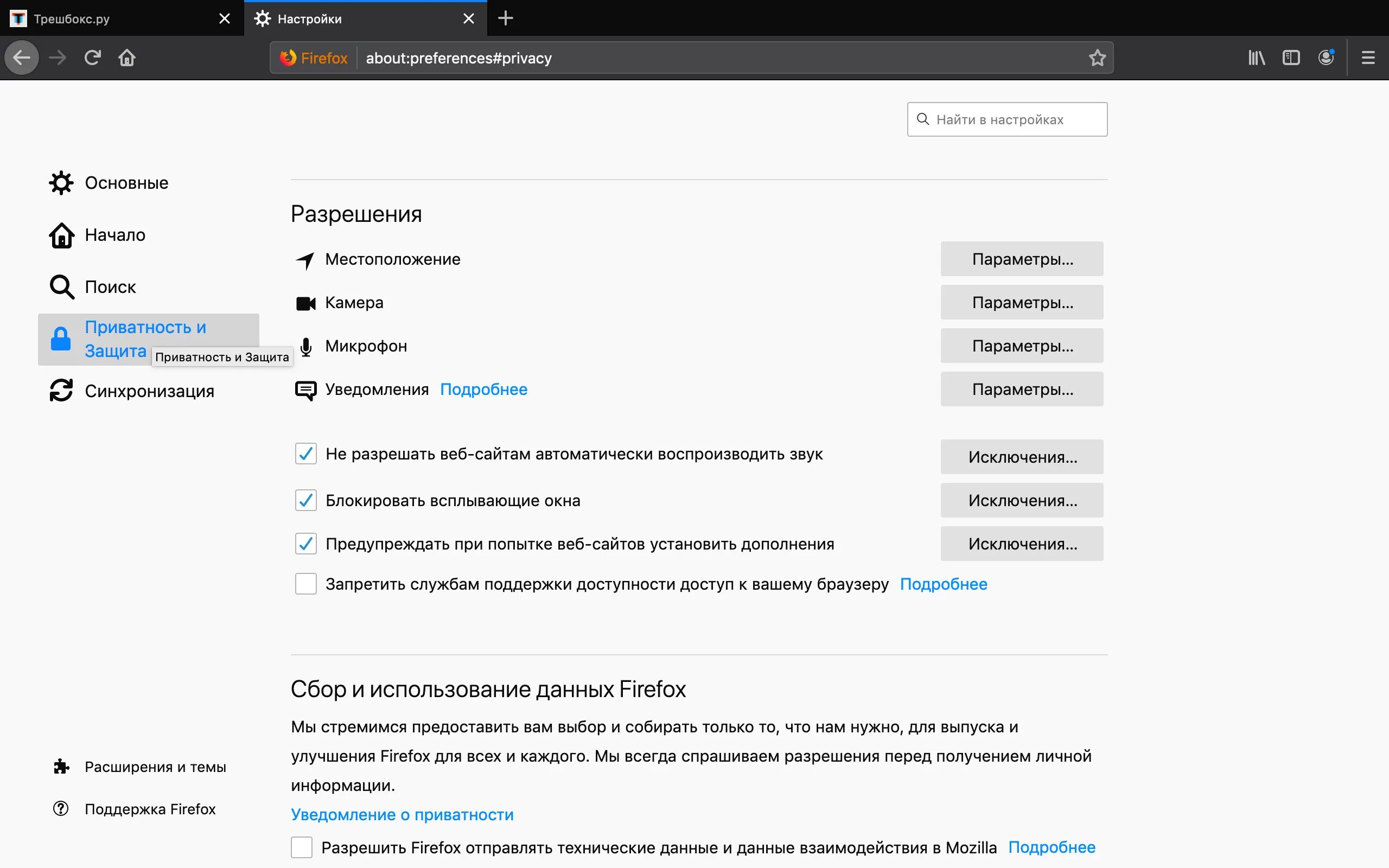
Task: Toggle the sidebar view icon
Action: click(x=1291, y=58)
